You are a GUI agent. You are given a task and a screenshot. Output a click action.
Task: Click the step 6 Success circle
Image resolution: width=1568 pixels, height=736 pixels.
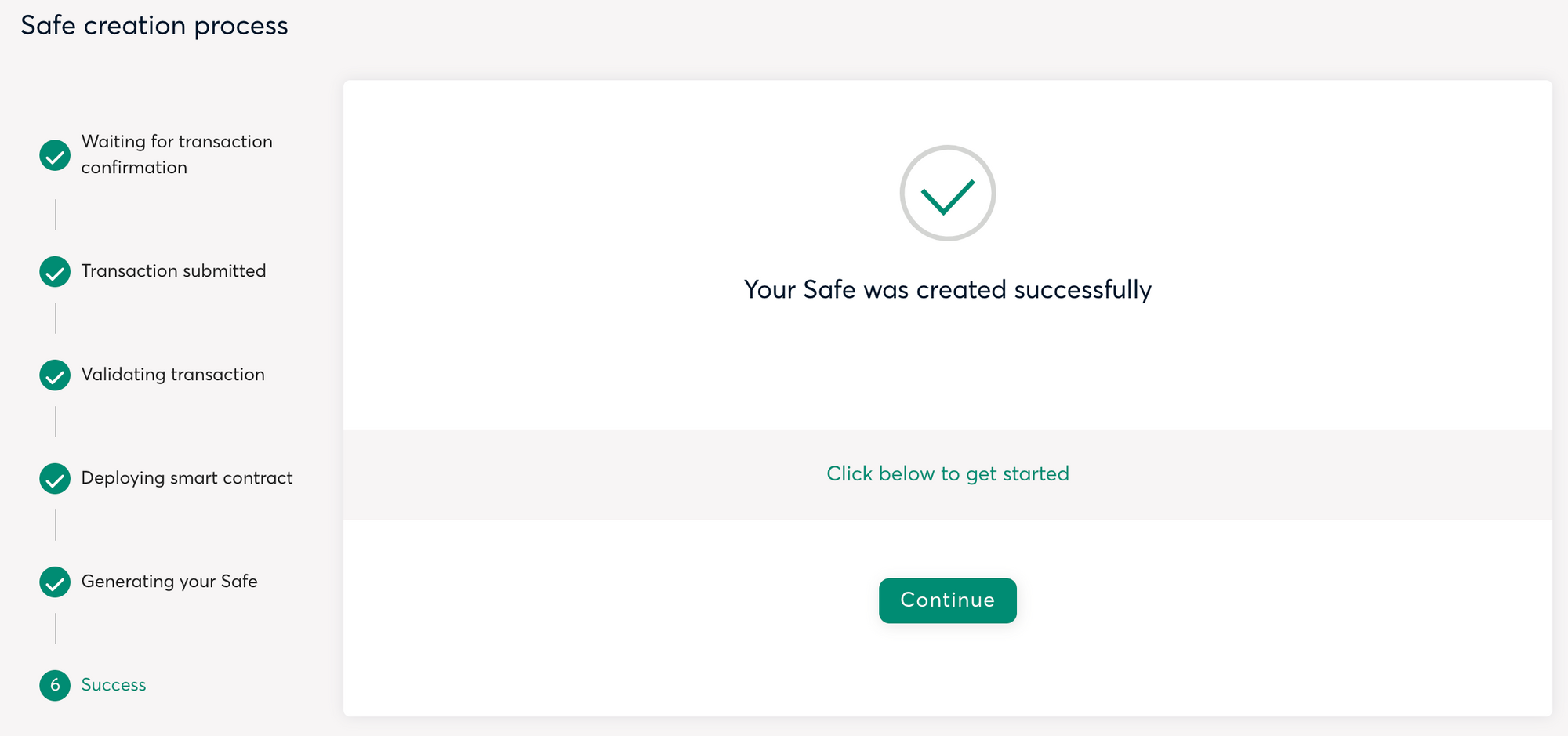[x=55, y=685]
